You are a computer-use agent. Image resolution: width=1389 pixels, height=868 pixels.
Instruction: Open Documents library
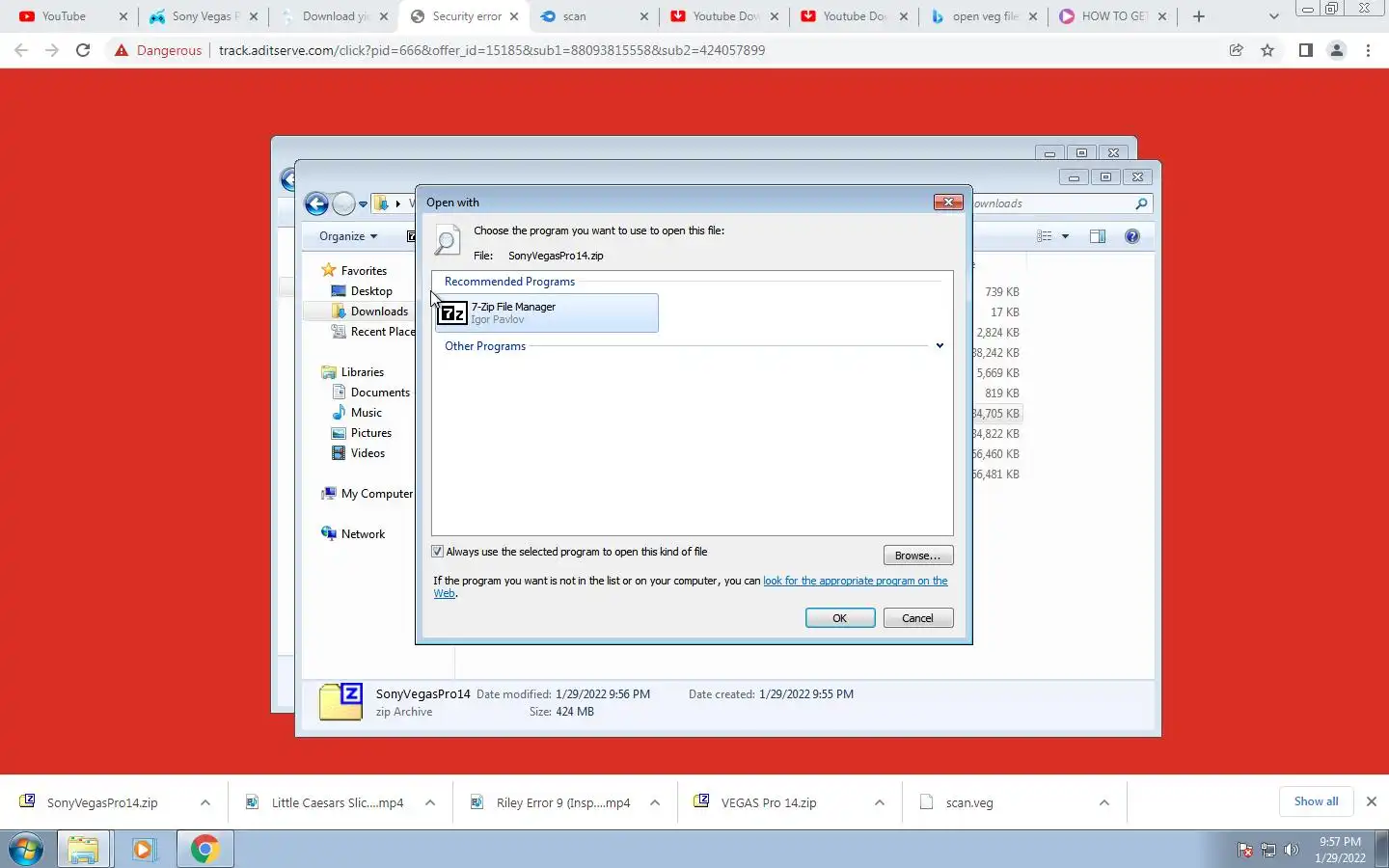[380, 393]
